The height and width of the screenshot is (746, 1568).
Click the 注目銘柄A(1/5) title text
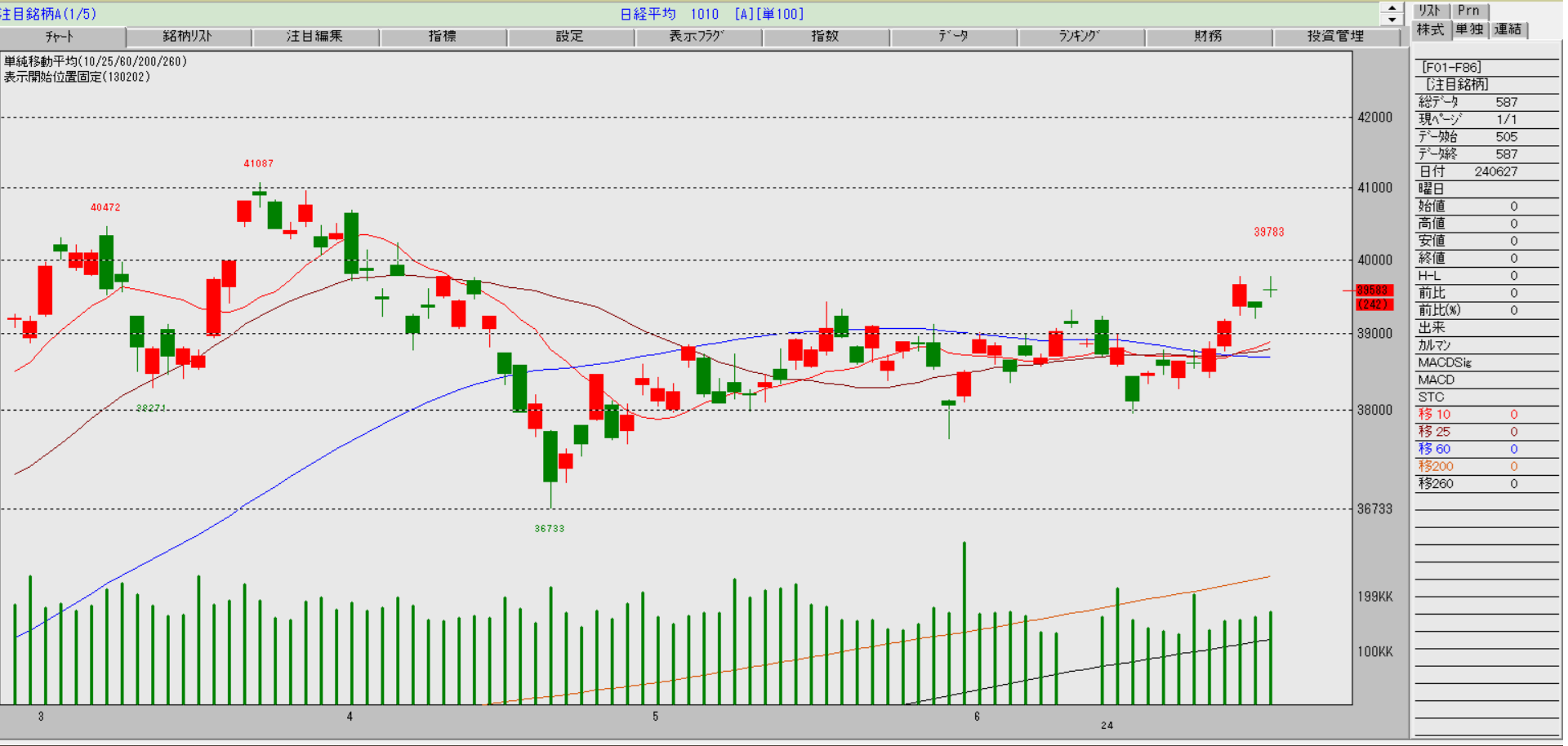(x=48, y=14)
